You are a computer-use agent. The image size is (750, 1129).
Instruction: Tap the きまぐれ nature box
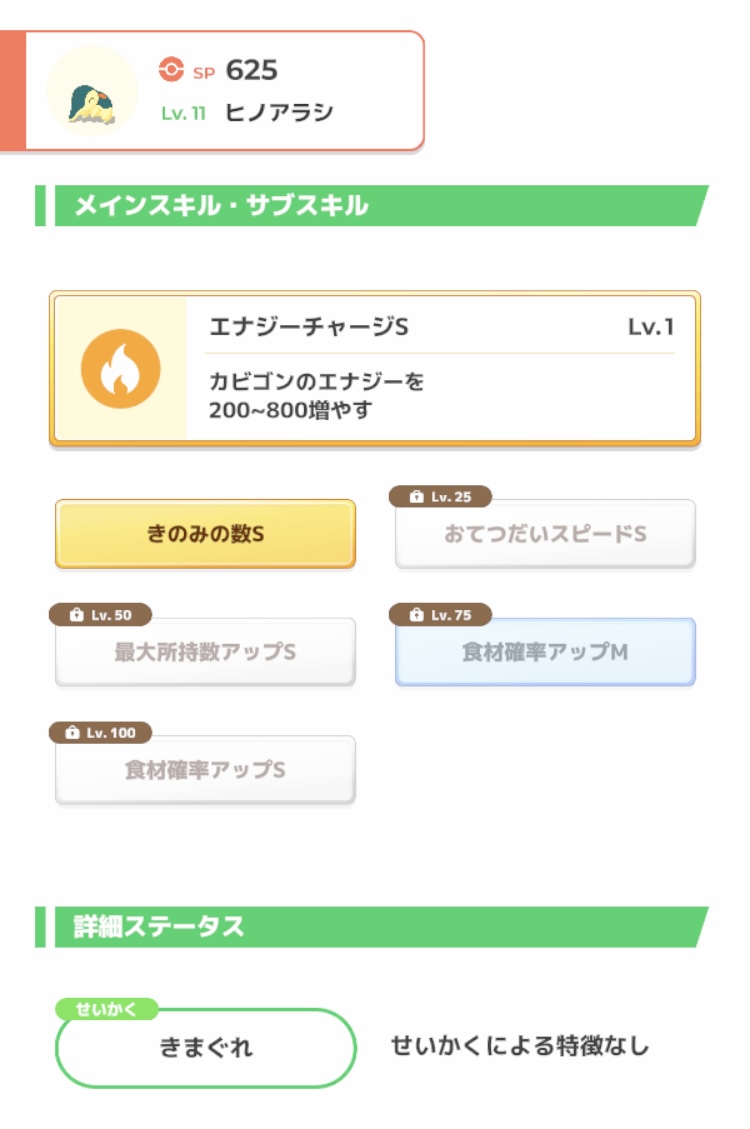pos(206,1048)
